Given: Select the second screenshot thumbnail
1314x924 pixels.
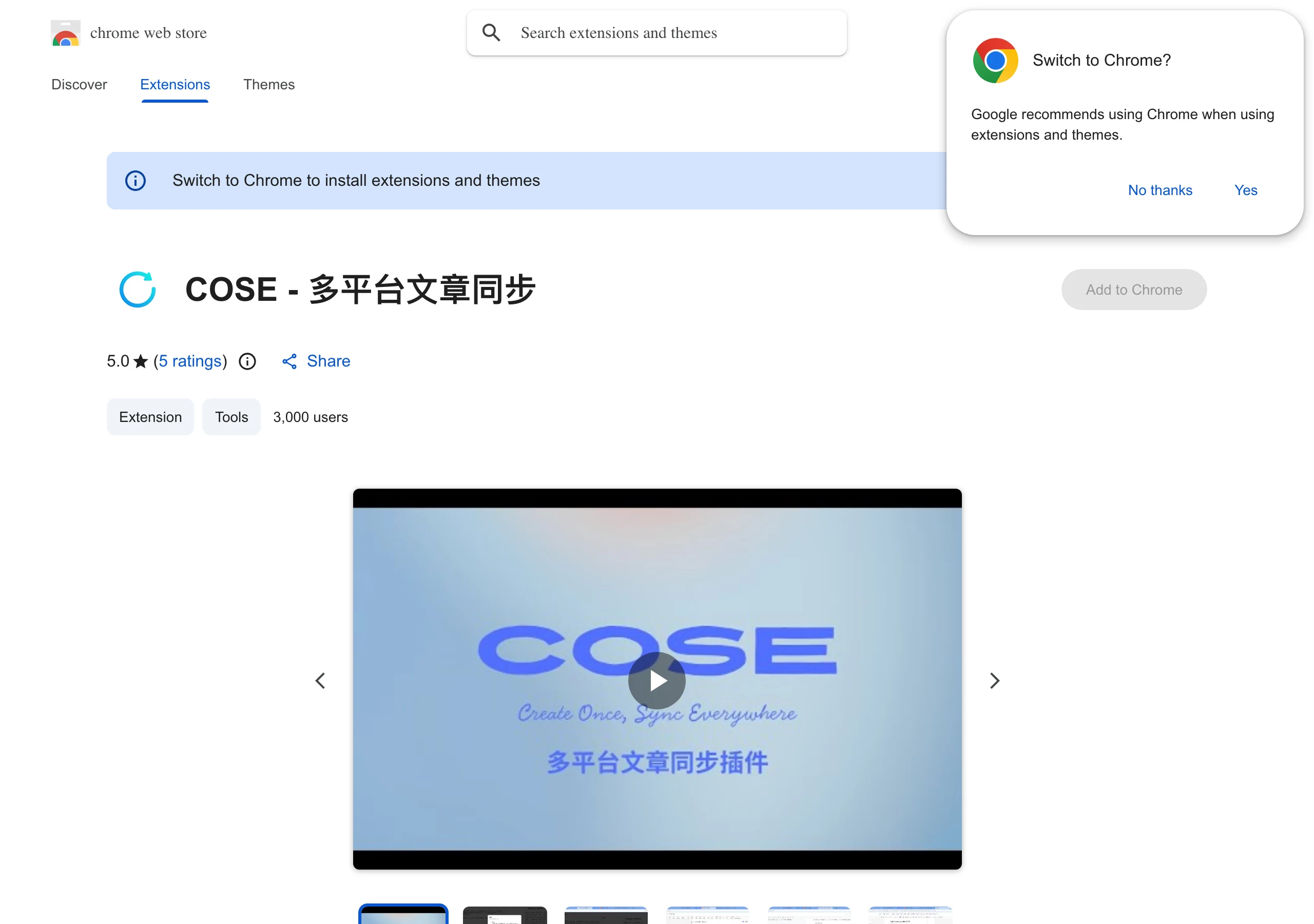Looking at the screenshot, I should [x=505, y=915].
